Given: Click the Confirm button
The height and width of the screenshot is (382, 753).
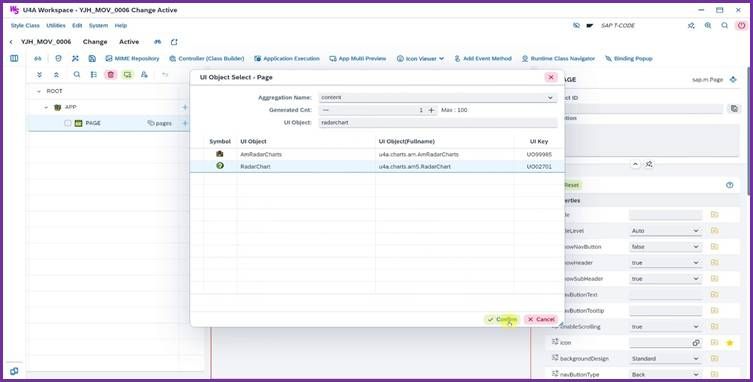Looking at the screenshot, I should [501, 320].
